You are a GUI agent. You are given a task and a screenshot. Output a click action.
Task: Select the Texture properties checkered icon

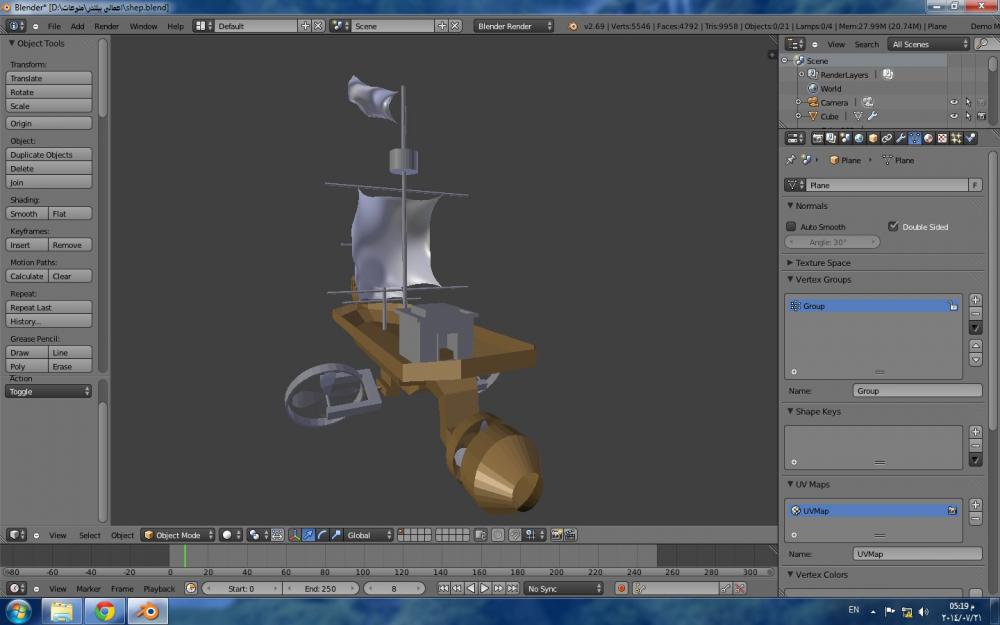coord(943,138)
